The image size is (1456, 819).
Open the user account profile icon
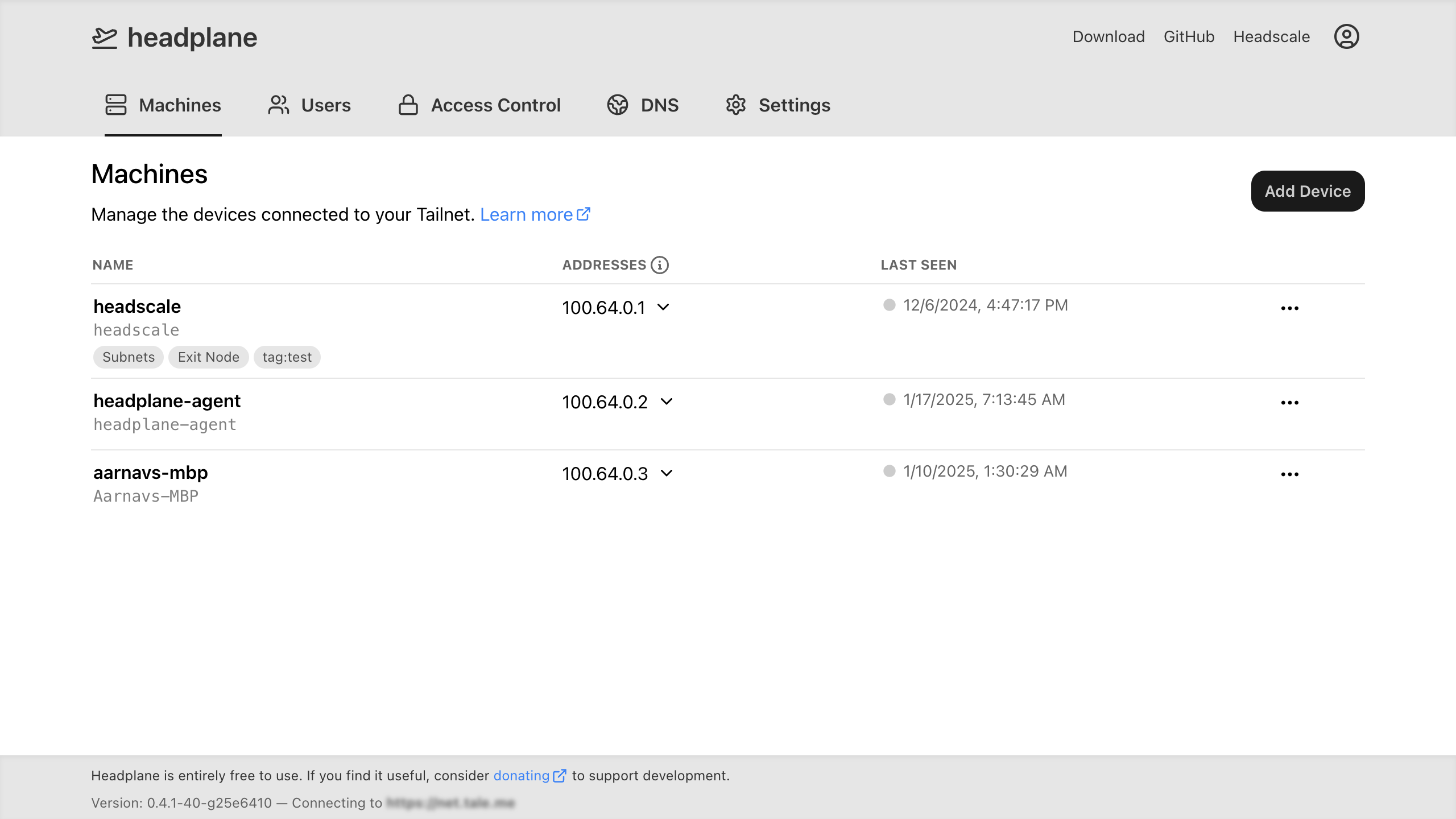click(1346, 37)
